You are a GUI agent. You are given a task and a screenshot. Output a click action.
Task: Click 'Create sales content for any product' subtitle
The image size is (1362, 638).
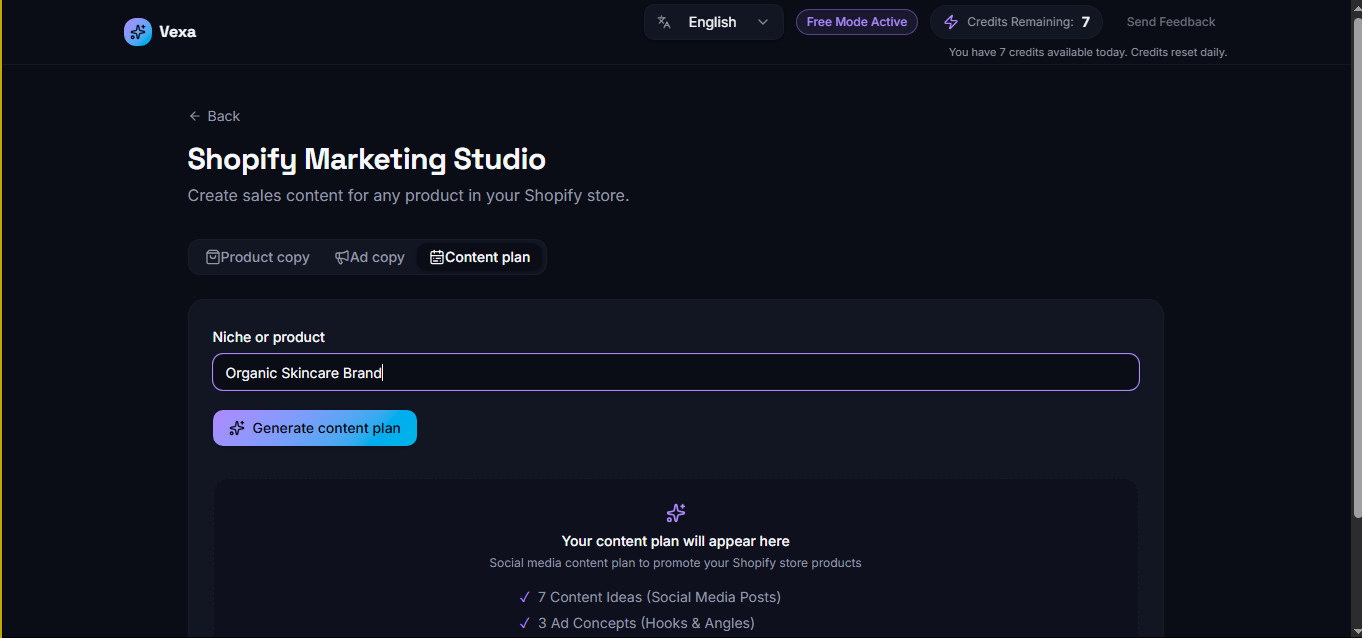[x=408, y=196]
